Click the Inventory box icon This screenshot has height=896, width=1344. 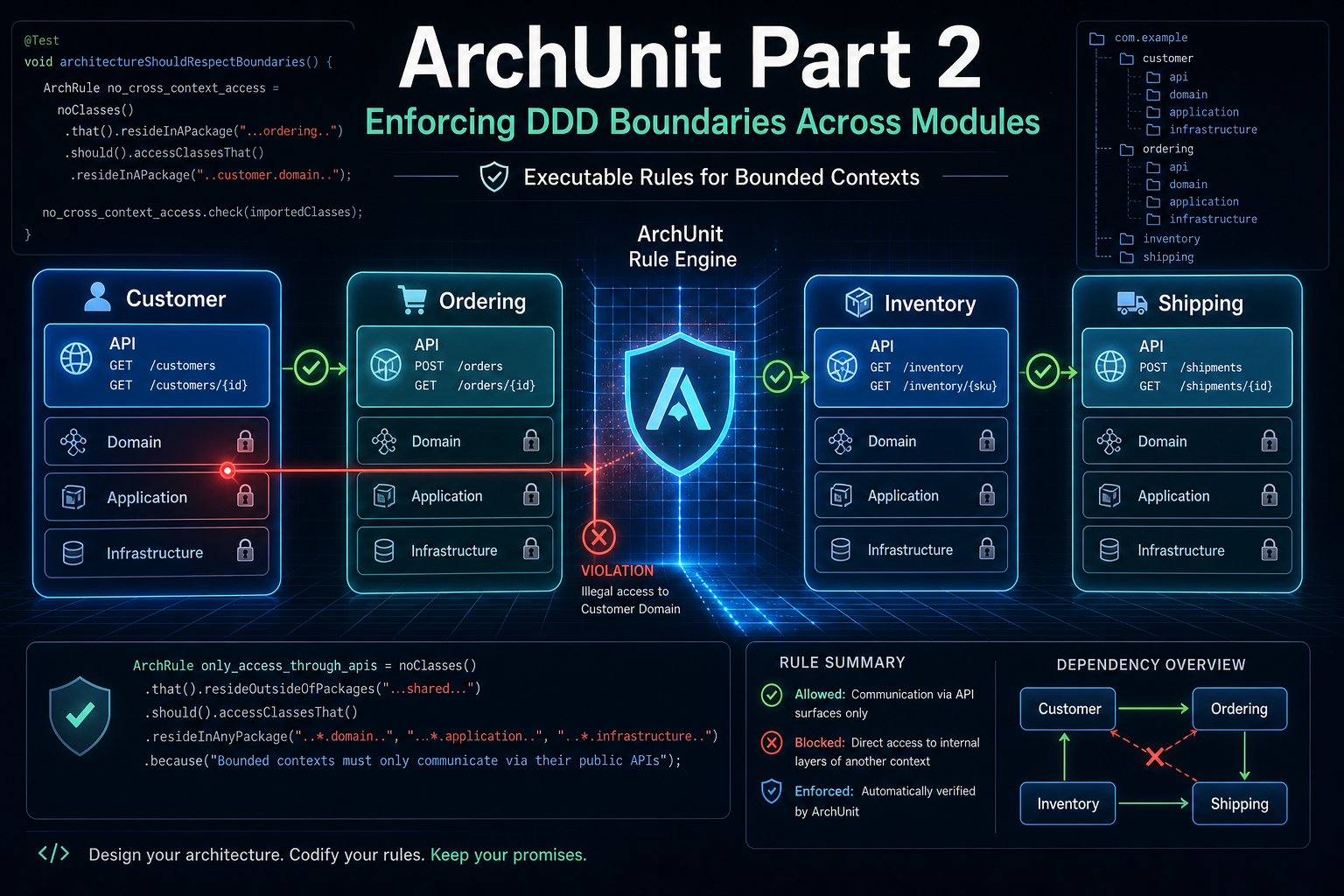pos(858,303)
